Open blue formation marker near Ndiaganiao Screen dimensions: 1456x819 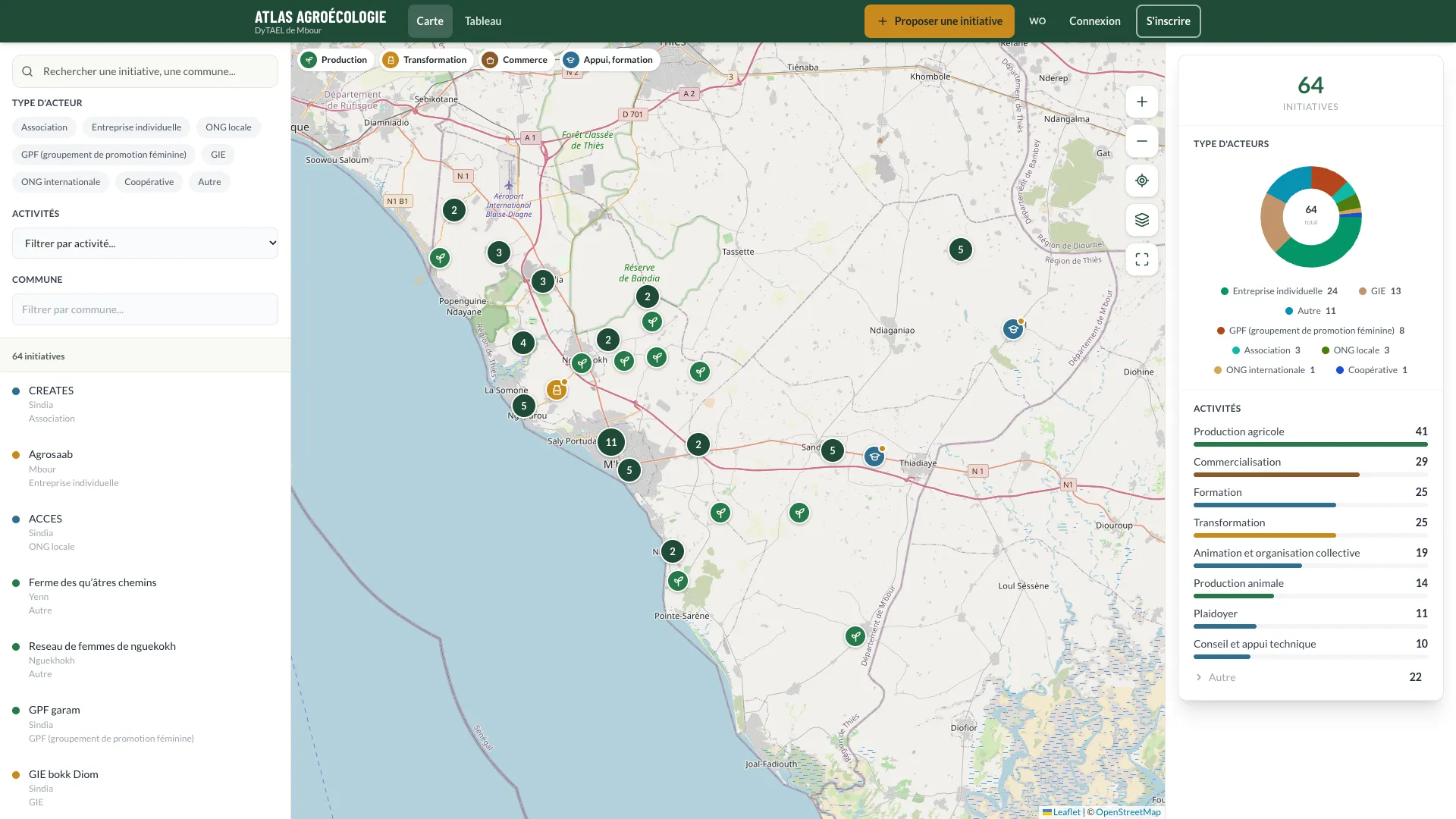coord(1013,329)
